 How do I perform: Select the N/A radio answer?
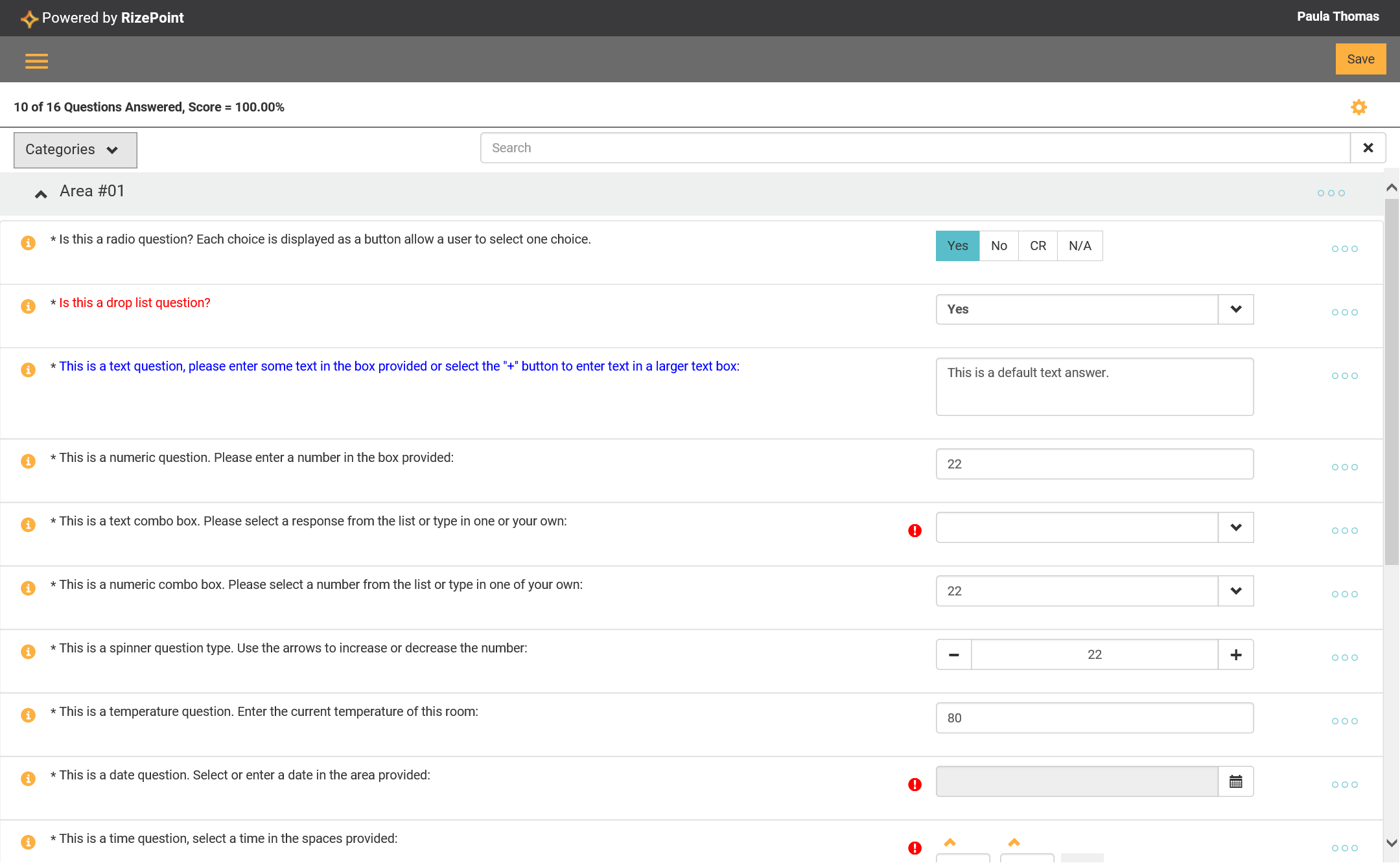(x=1080, y=246)
